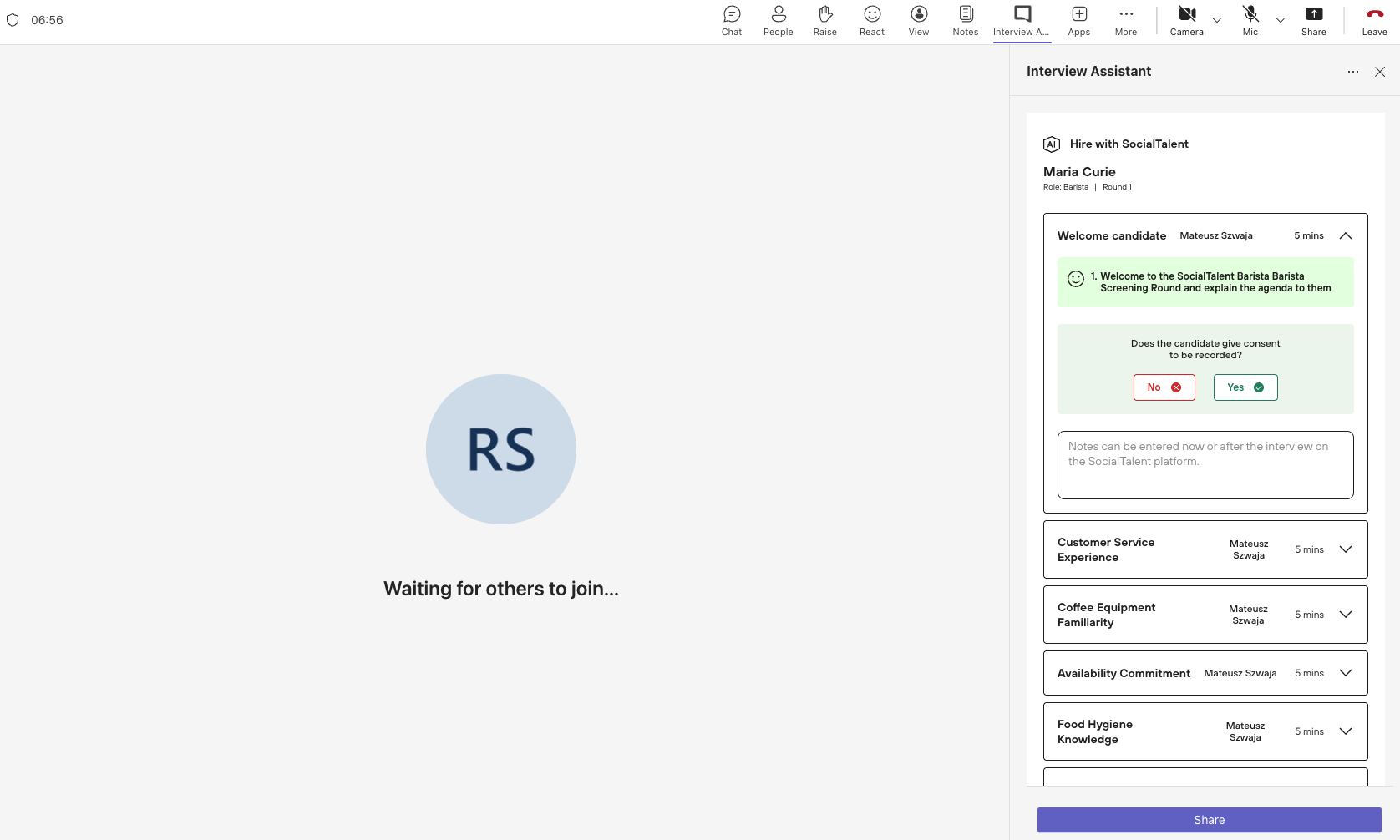Click the interview notes text field
Screen dimensions: 1400x840
[x=1205, y=465]
